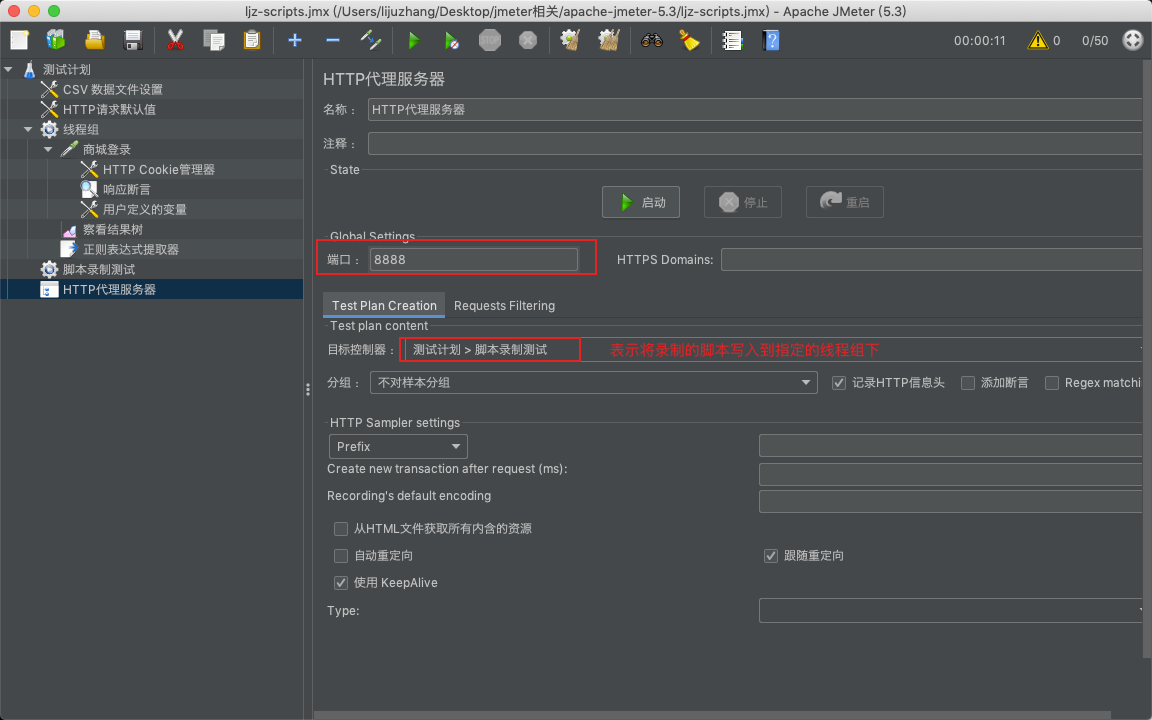1152x720 pixels.
Task: Click the 注释 comment field
Action: point(757,143)
